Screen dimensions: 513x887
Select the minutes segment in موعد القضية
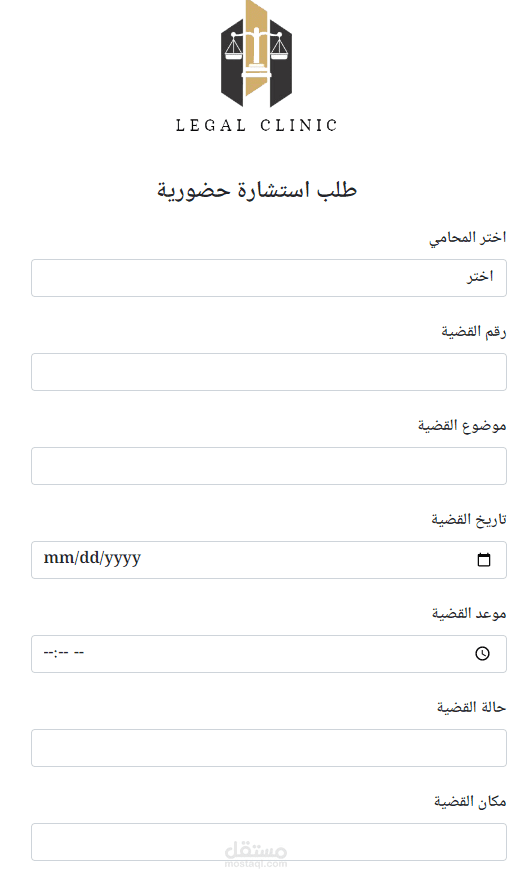pos(62,653)
